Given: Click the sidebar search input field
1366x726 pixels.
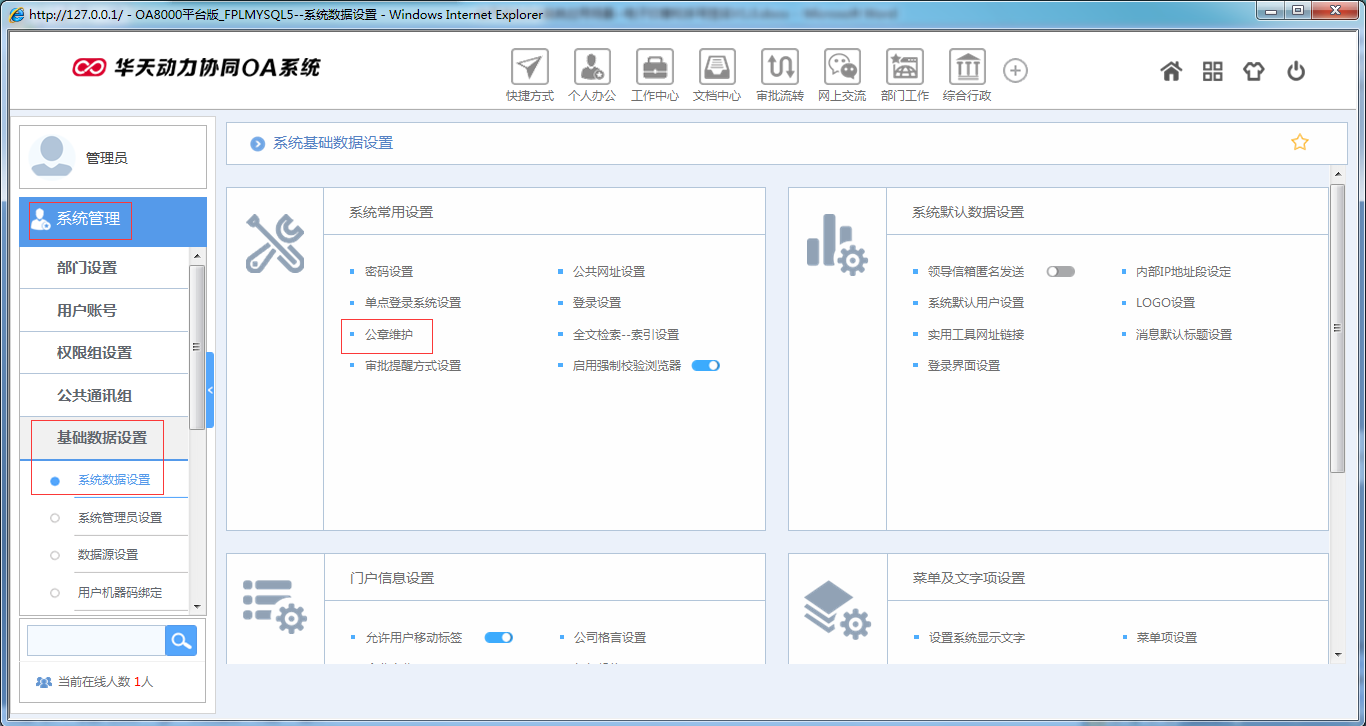Looking at the screenshot, I should pyautogui.click(x=96, y=641).
